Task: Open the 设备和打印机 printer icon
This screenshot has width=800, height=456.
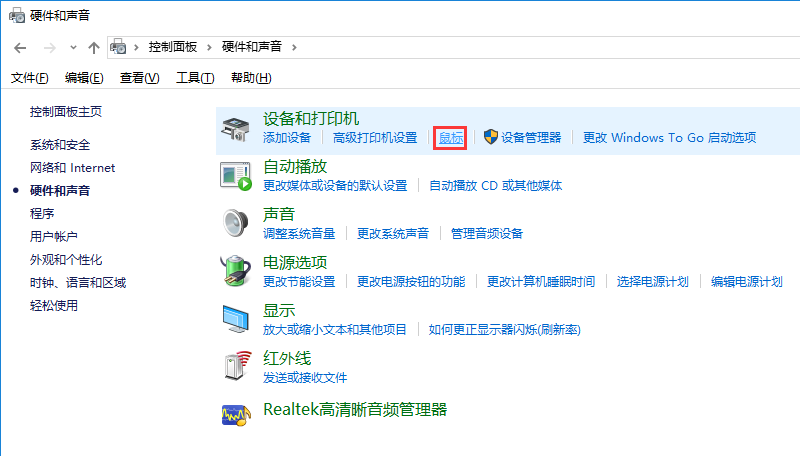Action: [235, 128]
